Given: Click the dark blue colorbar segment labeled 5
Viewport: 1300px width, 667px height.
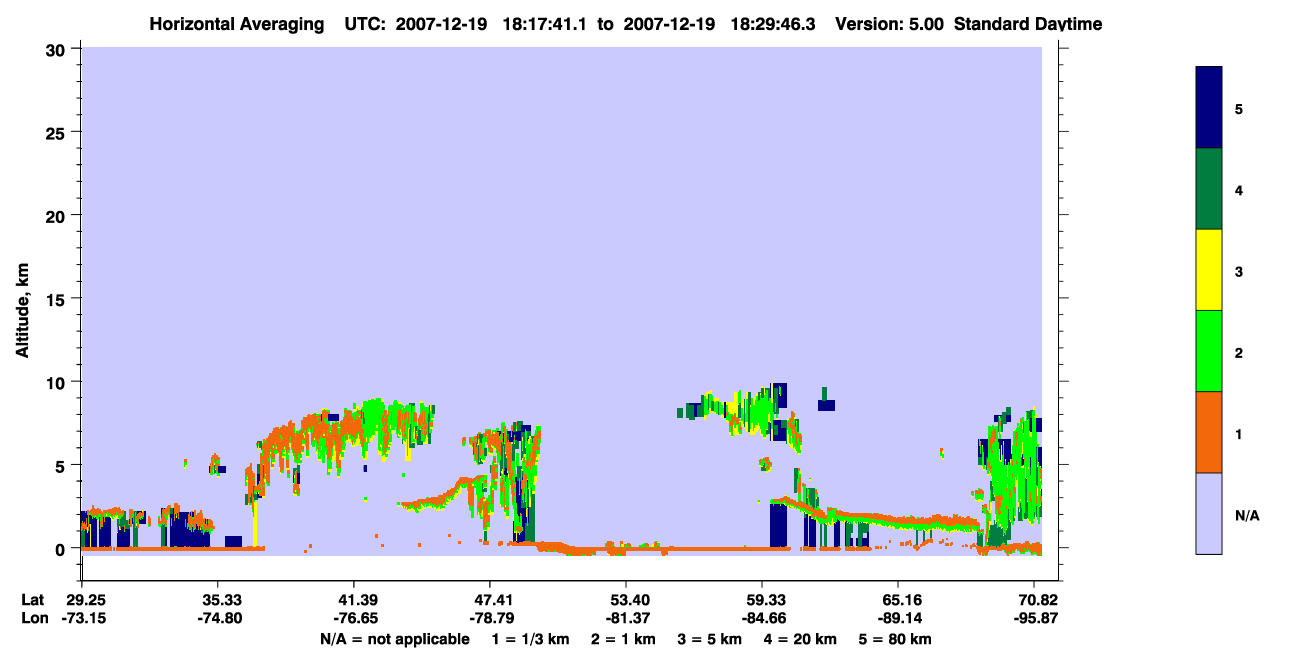Looking at the screenshot, I should point(1209,108).
